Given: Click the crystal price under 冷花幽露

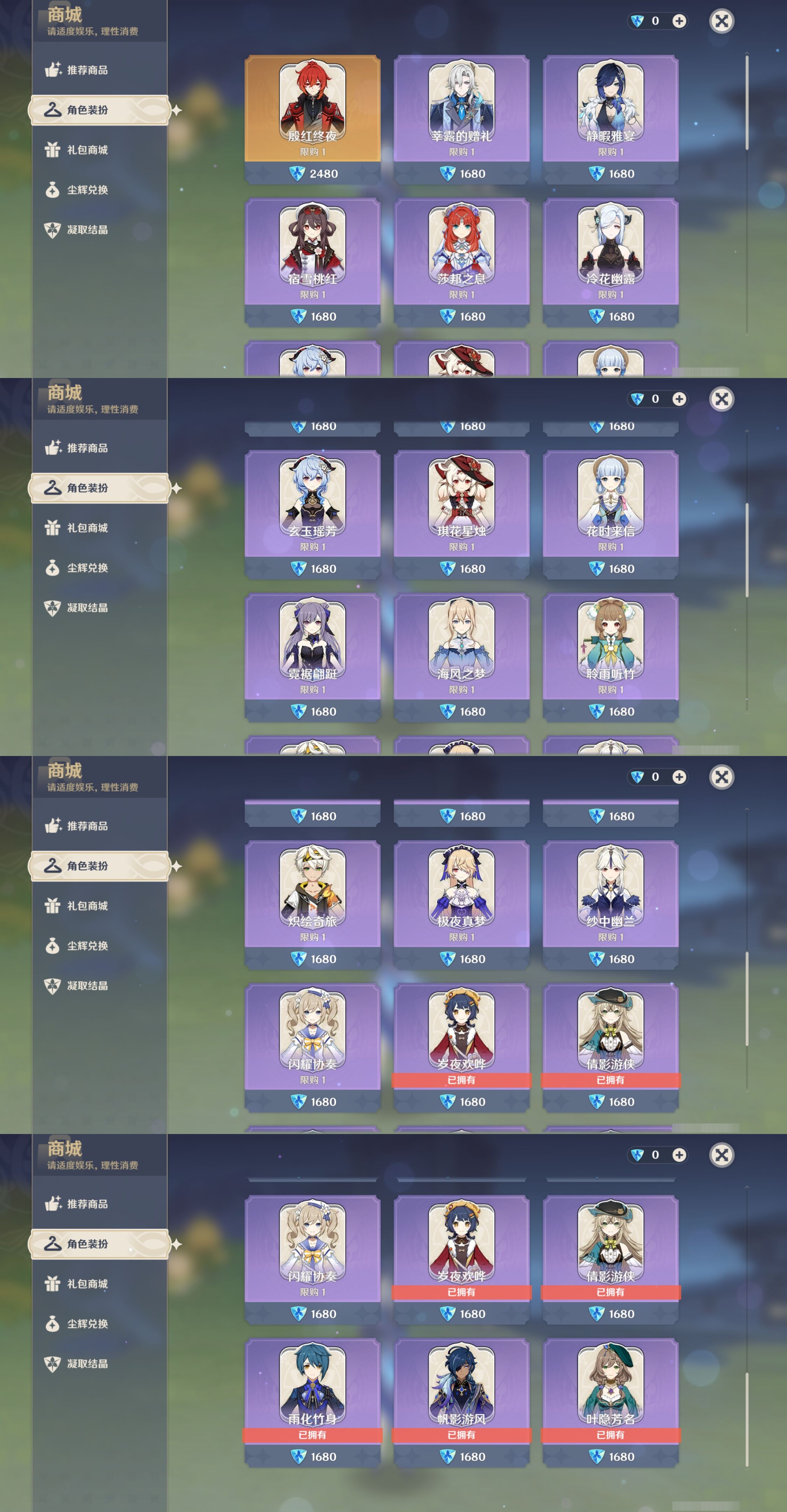Looking at the screenshot, I should [x=611, y=316].
